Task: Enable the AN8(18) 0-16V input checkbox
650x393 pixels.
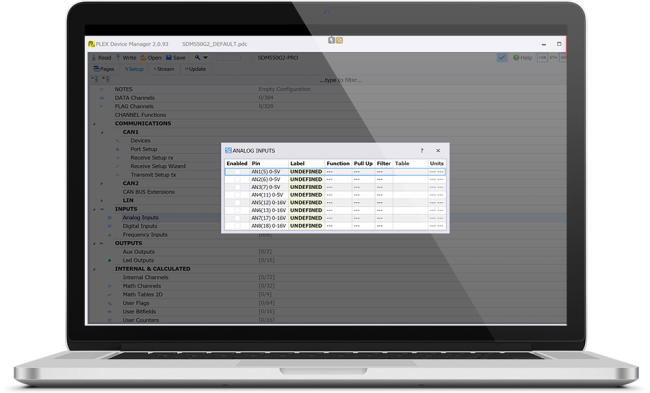Action: pos(237,226)
